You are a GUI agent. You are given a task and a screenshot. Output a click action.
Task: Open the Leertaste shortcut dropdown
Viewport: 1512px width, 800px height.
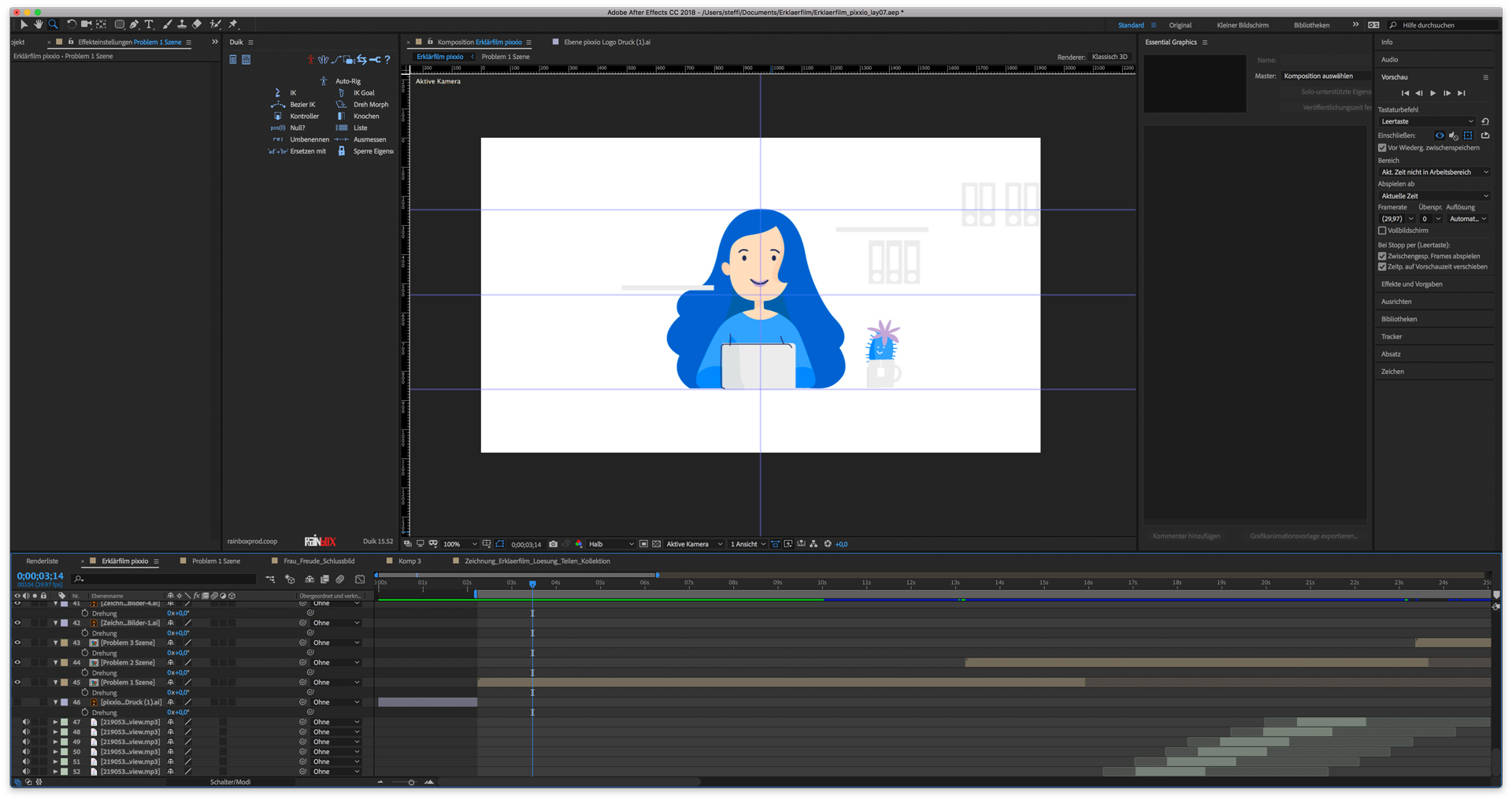coord(1427,122)
